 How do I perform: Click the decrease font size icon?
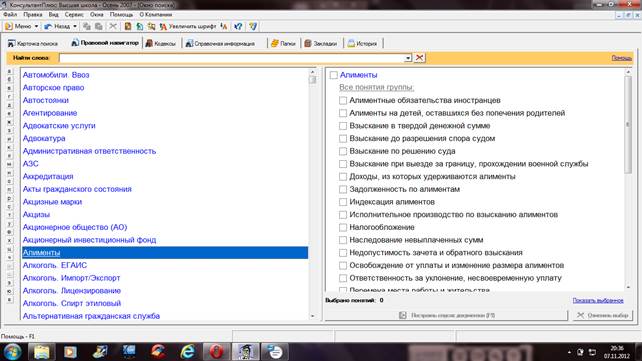point(224,26)
